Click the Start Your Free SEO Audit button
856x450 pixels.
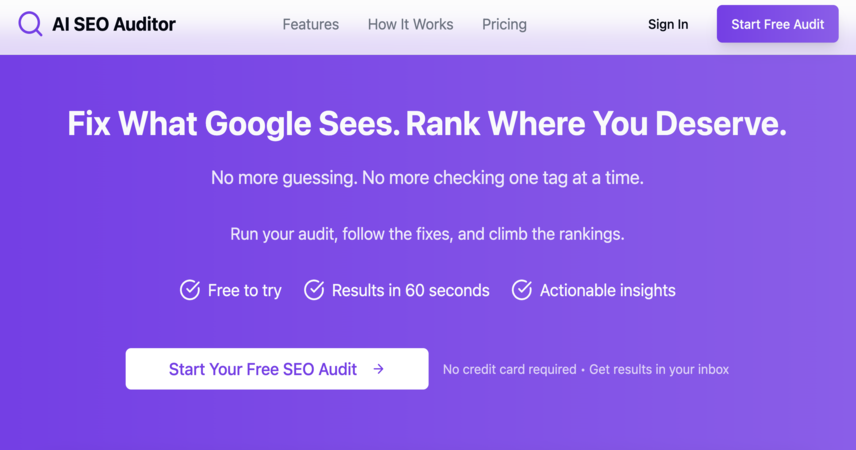click(277, 369)
